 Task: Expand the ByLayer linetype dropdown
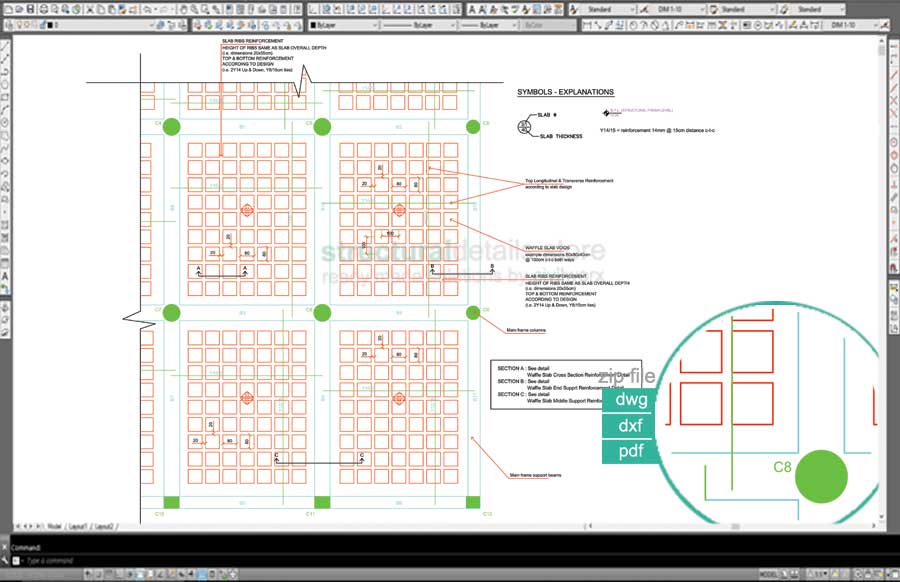point(420,25)
